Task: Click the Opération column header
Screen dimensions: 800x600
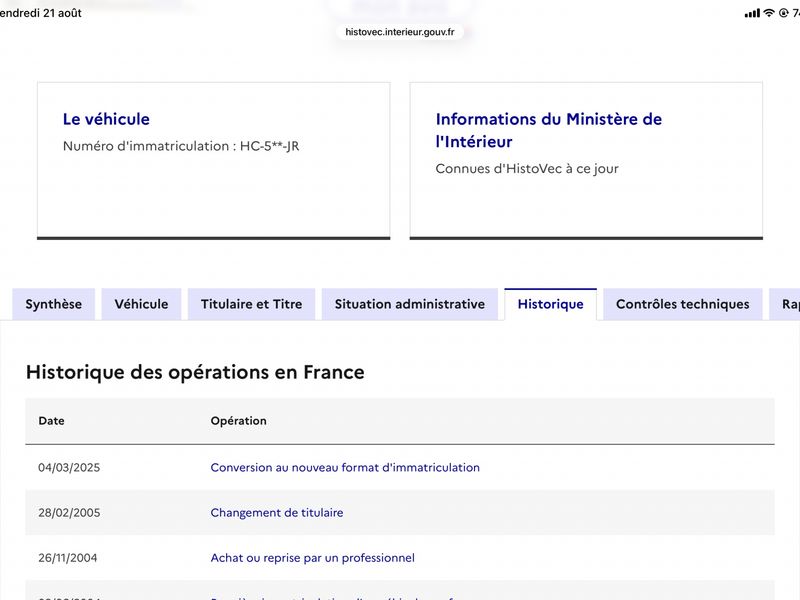Action: [x=238, y=421]
